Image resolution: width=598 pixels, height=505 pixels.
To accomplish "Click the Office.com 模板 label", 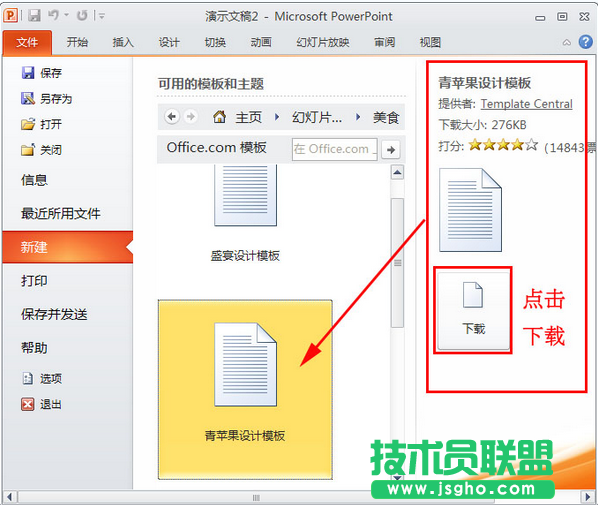I will [x=216, y=147].
